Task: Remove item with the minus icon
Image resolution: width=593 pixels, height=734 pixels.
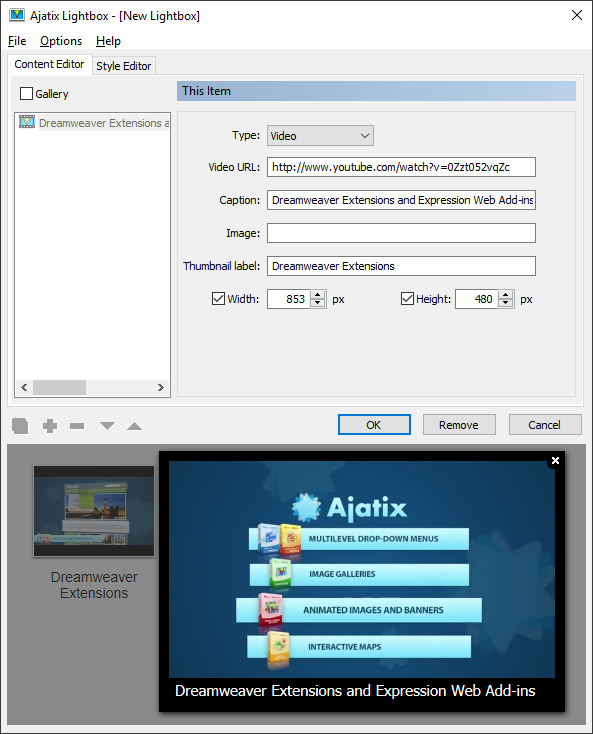Action: (x=77, y=426)
